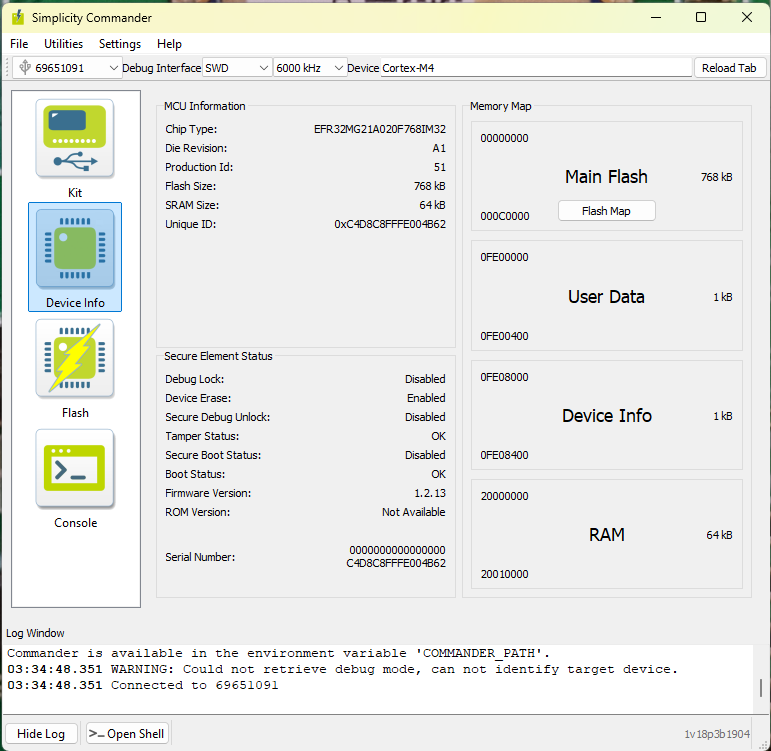Click the COMMANDER_PATH log line
The image size is (771, 751).
pos(278,653)
